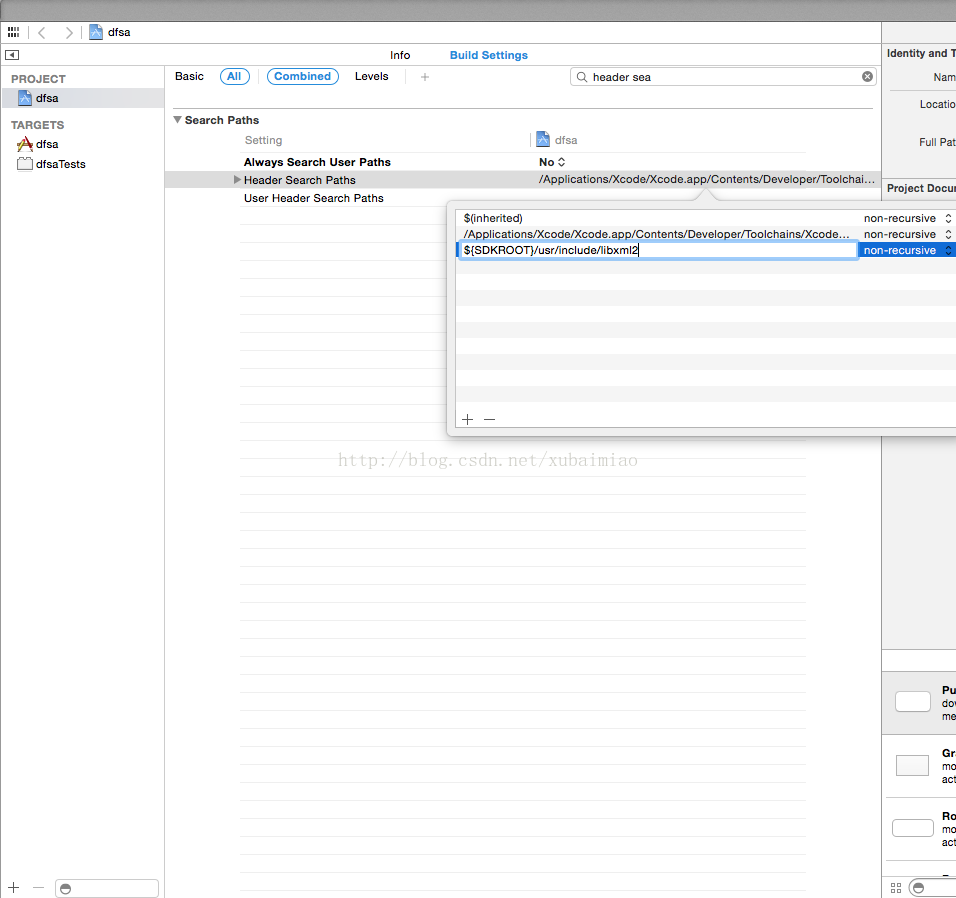Select the dfsaTests target
This screenshot has width=956, height=898.
point(51,164)
